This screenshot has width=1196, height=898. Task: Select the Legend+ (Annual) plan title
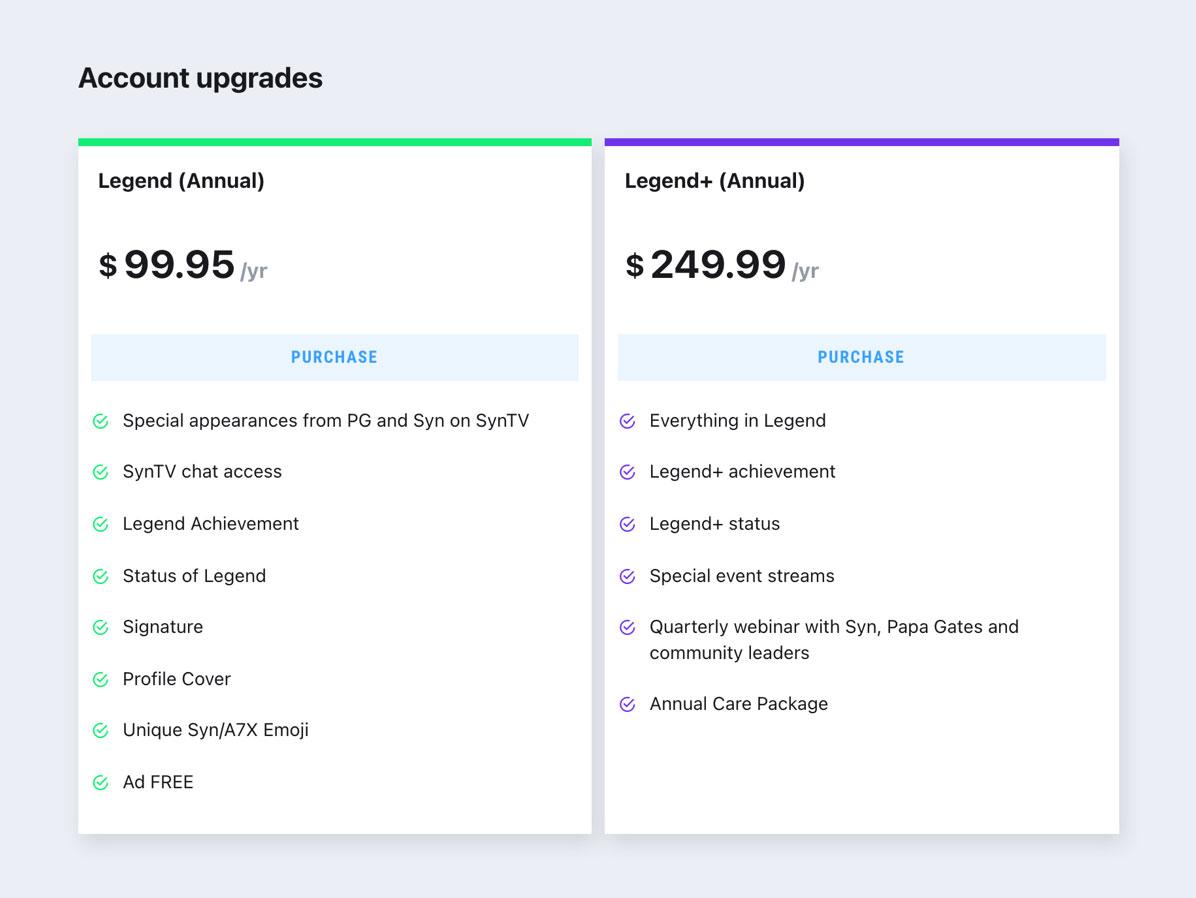[714, 181]
